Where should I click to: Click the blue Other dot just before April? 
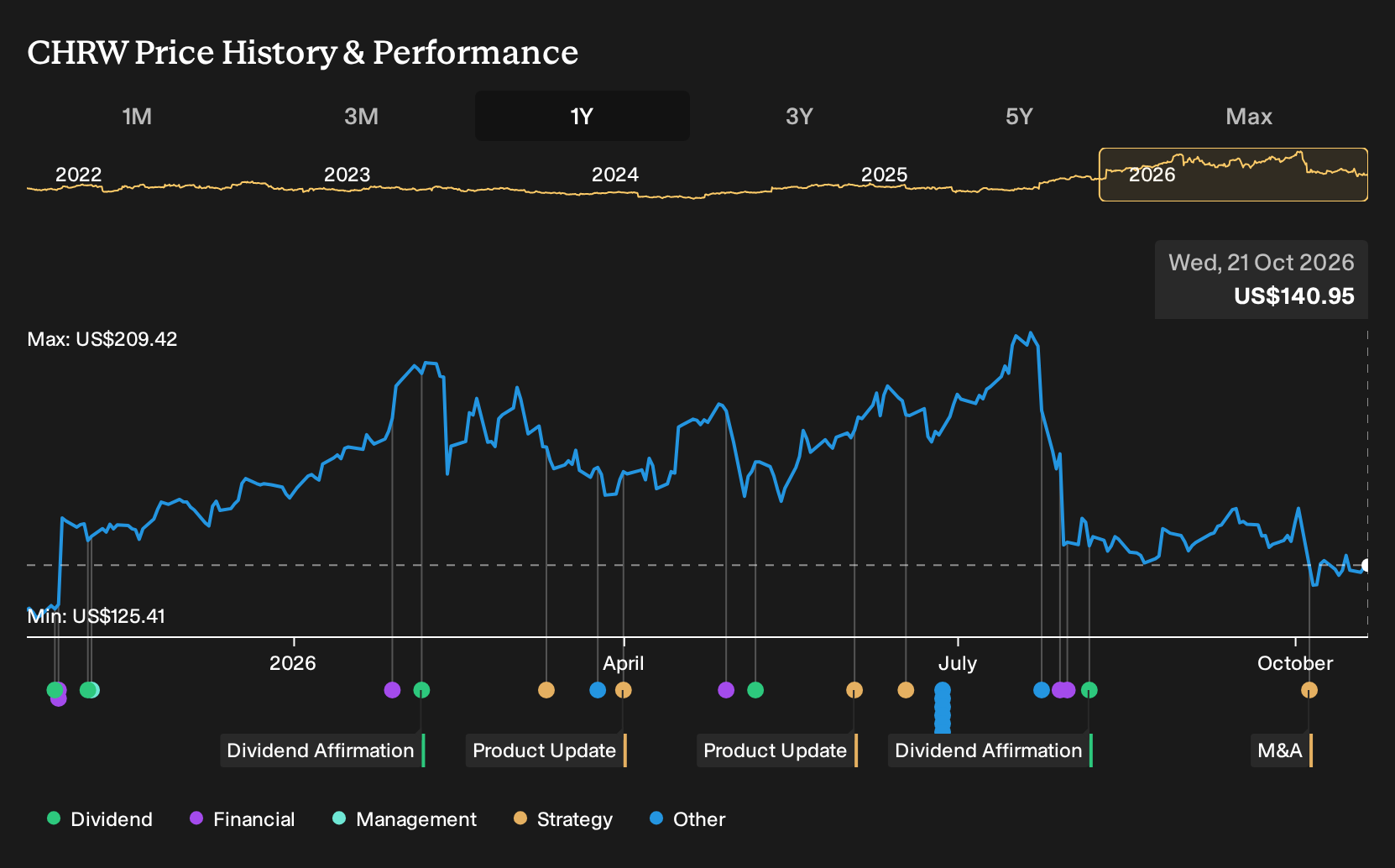(598, 690)
